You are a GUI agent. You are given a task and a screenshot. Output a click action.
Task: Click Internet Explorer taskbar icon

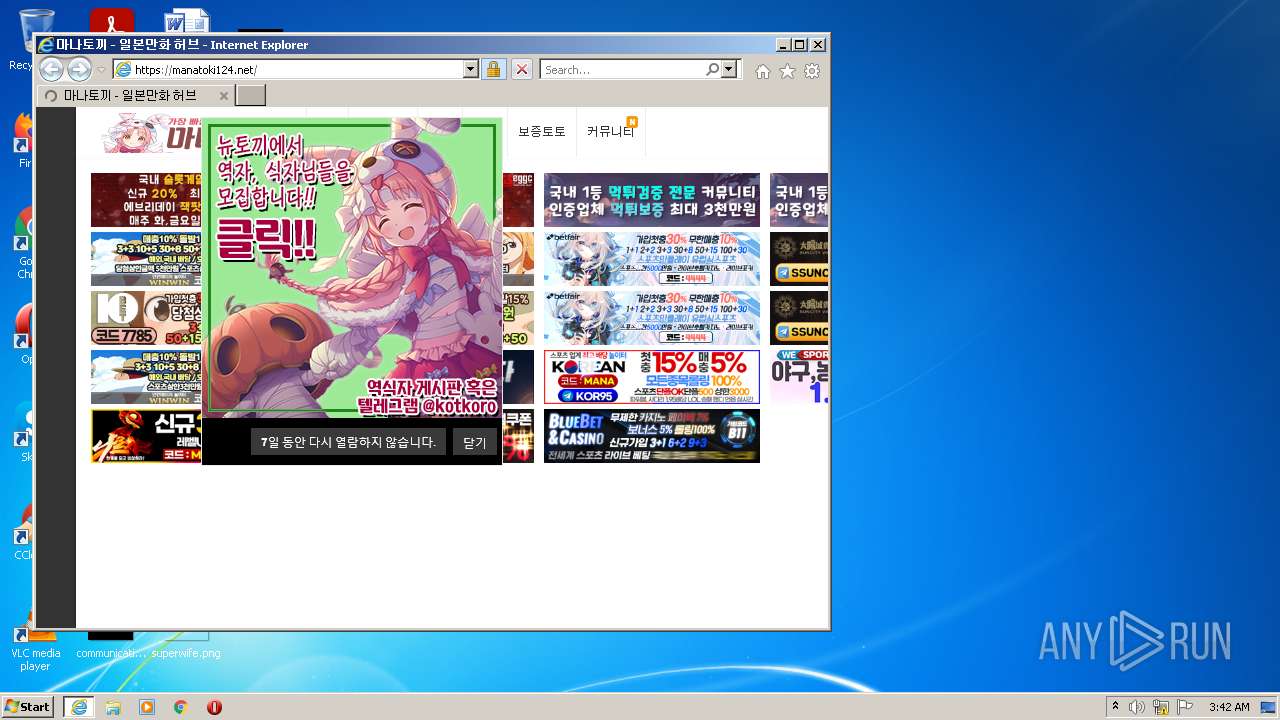pyautogui.click(x=78, y=707)
